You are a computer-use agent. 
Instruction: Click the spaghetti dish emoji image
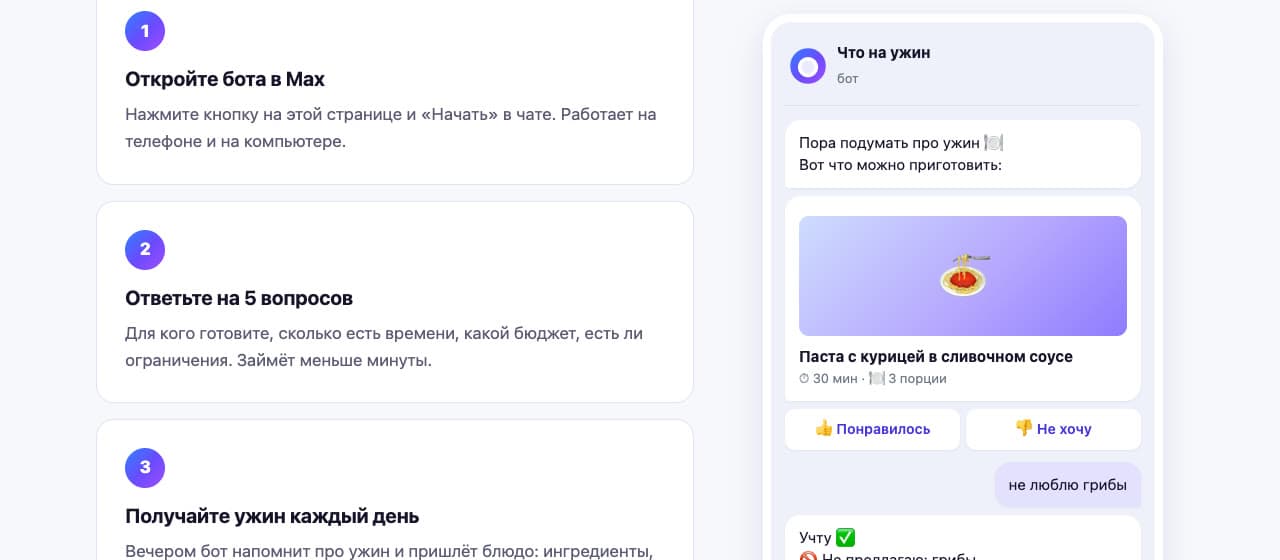[x=964, y=275]
